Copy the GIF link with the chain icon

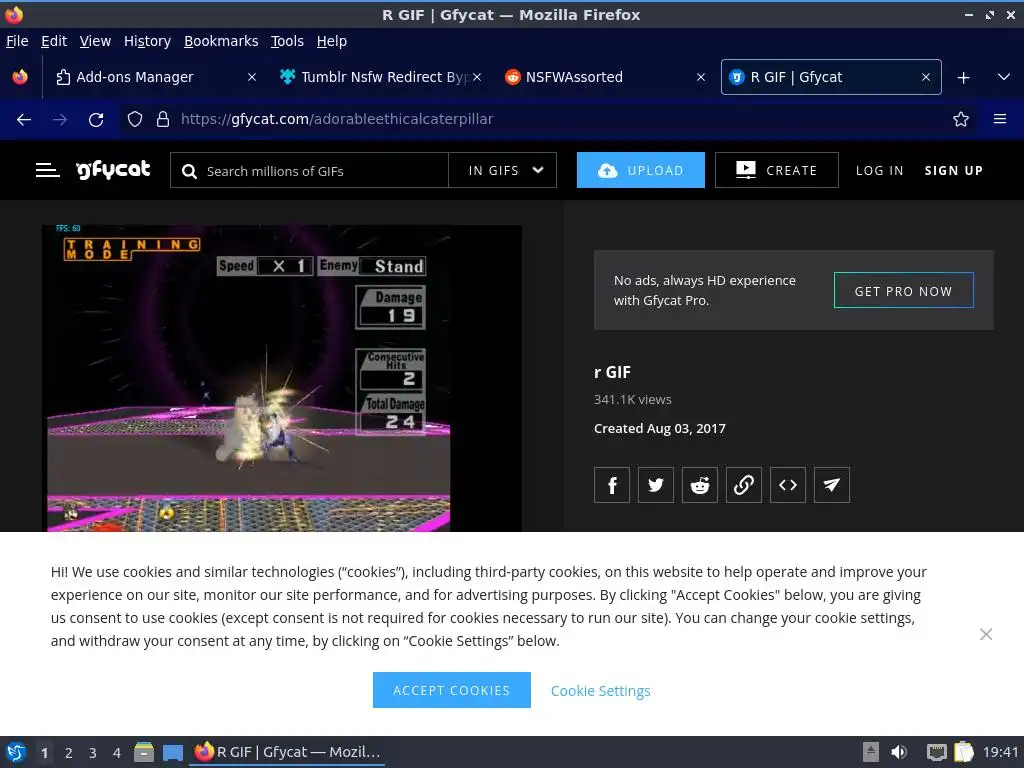pyautogui.click(x=744, y=485)
